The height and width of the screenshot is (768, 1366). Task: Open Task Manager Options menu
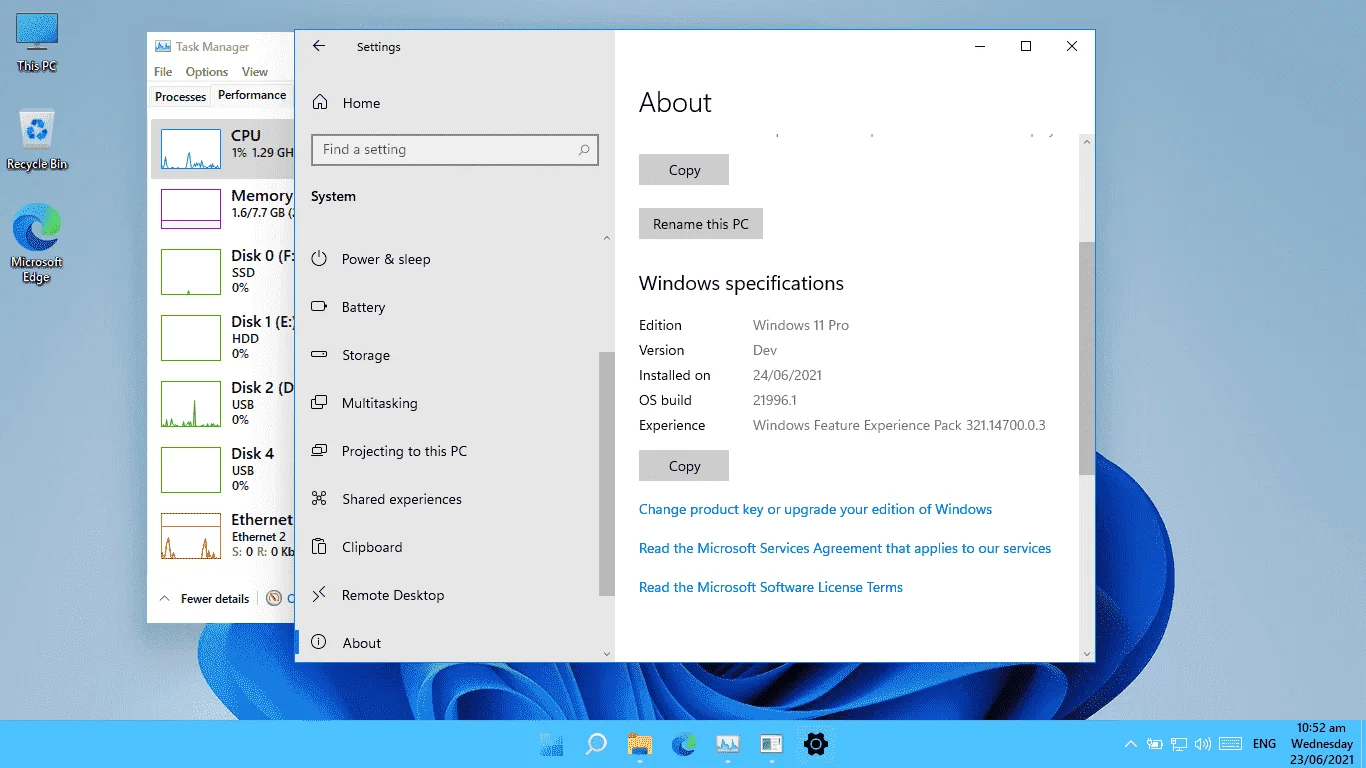207,72
